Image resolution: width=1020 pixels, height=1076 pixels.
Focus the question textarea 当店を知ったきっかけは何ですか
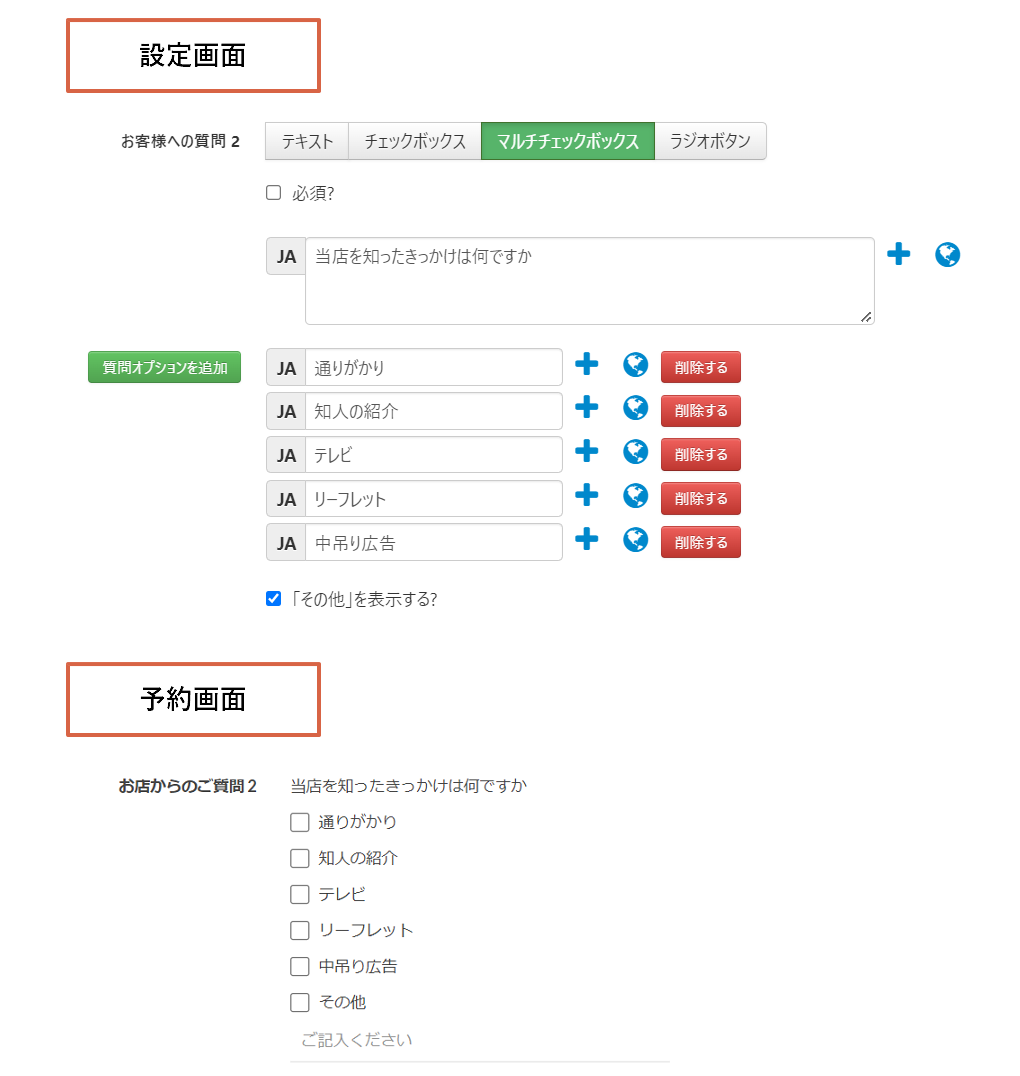[x=590, y=281]
